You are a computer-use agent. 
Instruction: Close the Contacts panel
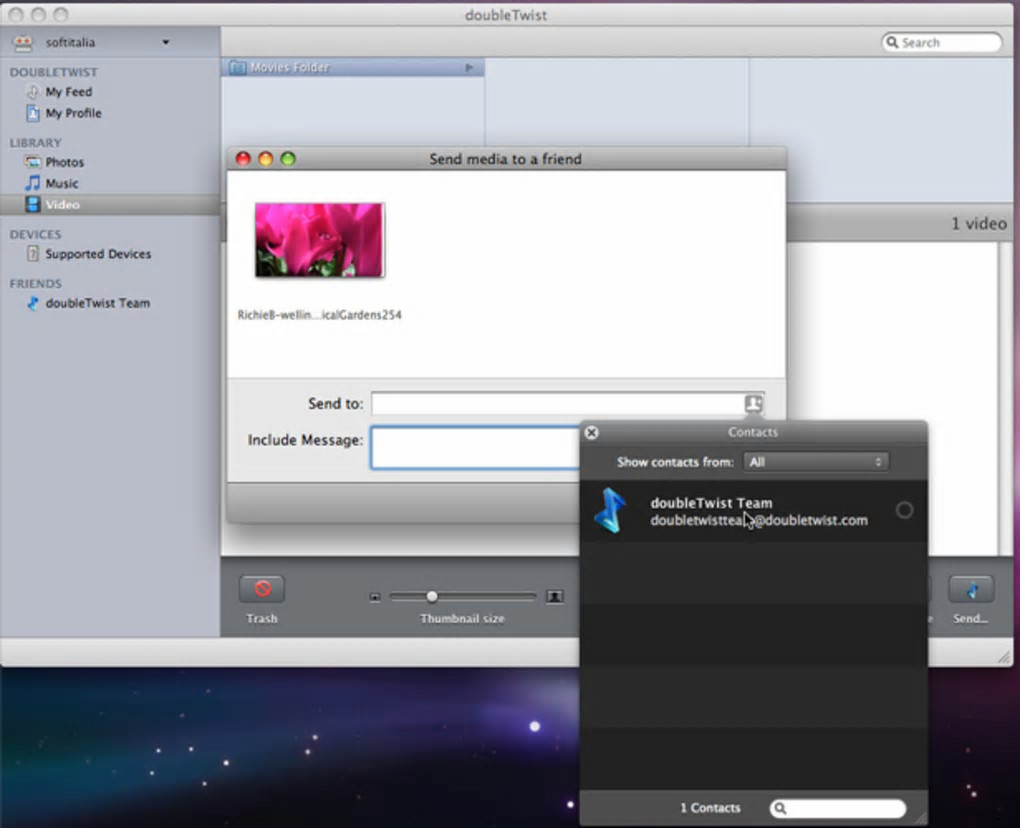tap(591, 433)
